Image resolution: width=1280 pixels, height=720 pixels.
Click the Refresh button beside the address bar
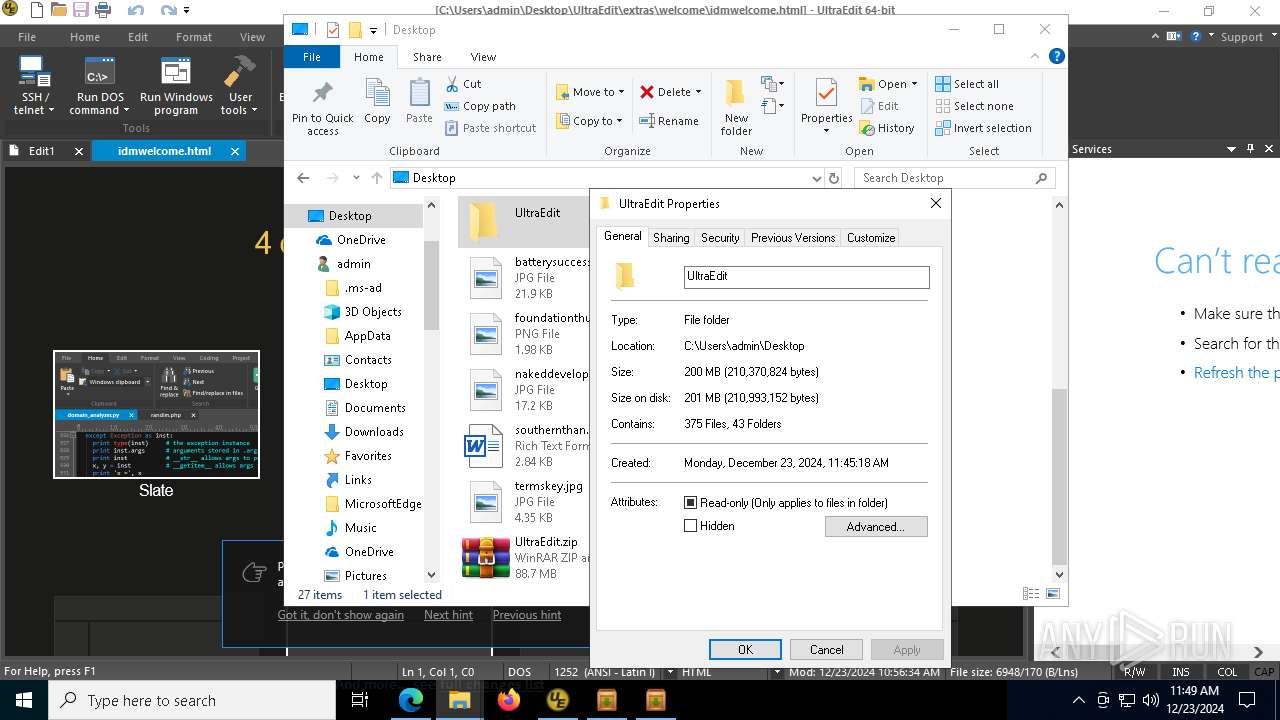pos(834,178)
